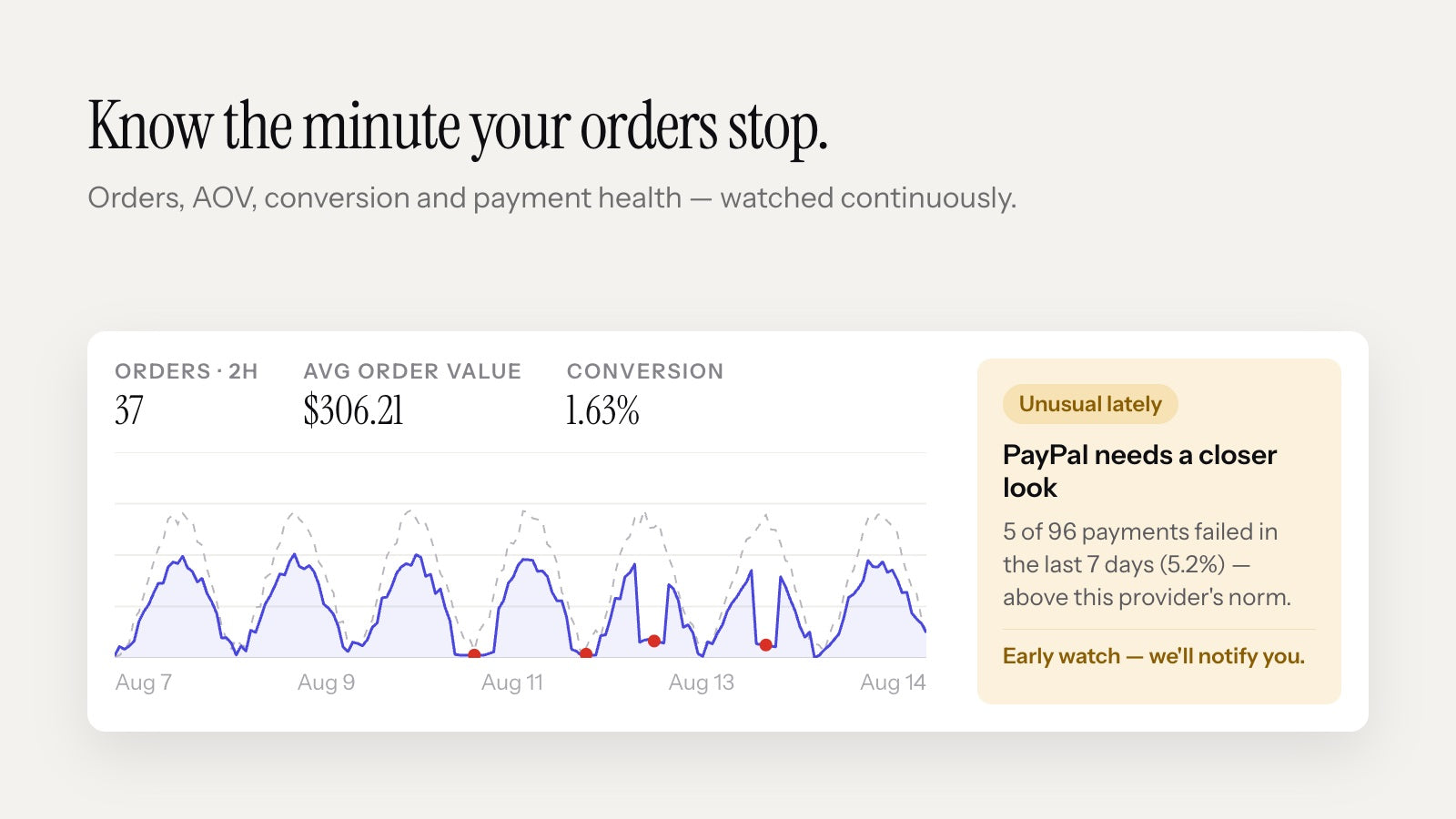Click the Know the minute headline
Viewport: 1456px width, 819px height.
click(x=458, y=127)
